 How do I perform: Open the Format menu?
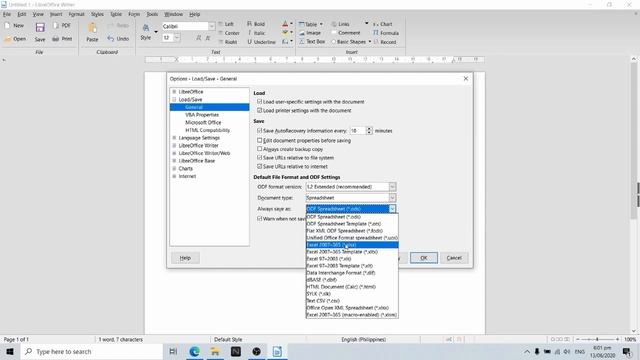(76, 14)
